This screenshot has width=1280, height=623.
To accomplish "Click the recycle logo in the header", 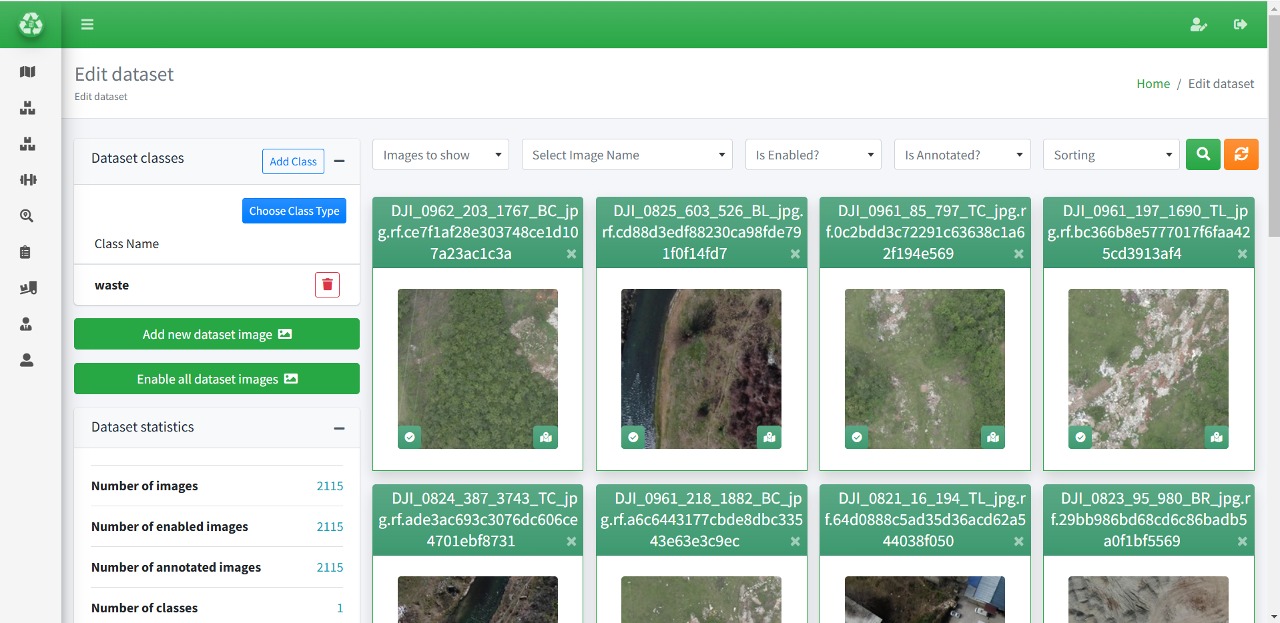I will 31,24.
